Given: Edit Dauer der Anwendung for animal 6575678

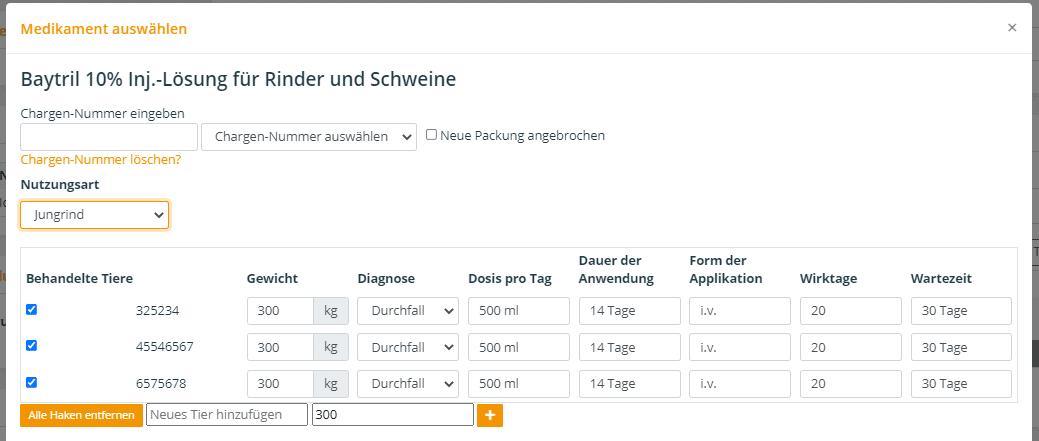Looking at the screenshot, I should pos(629,383).
